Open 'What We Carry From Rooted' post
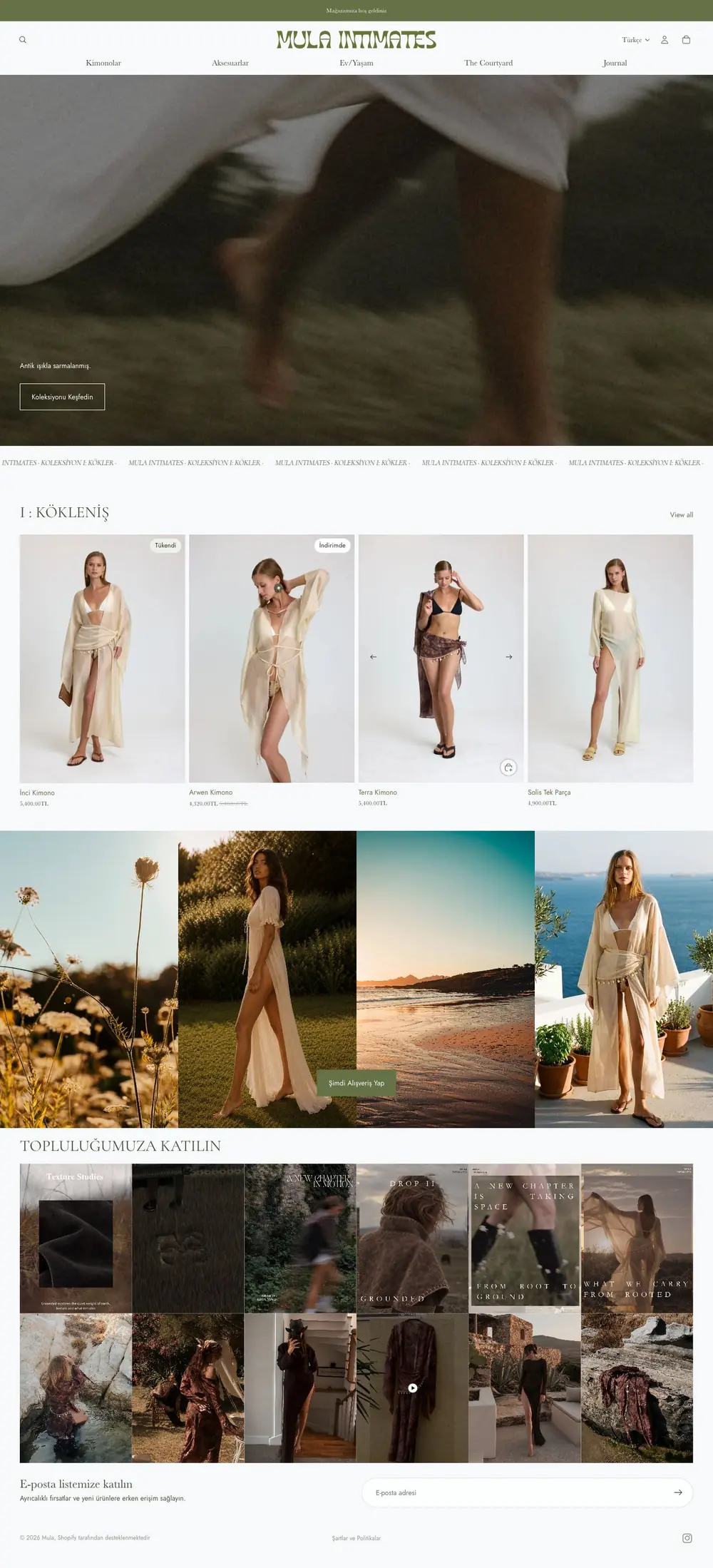This screenshot has width=713, height=1568. pos(637,1238)
